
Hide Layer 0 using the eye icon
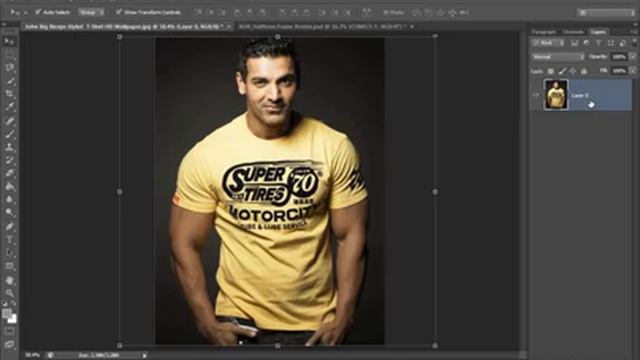536,95
